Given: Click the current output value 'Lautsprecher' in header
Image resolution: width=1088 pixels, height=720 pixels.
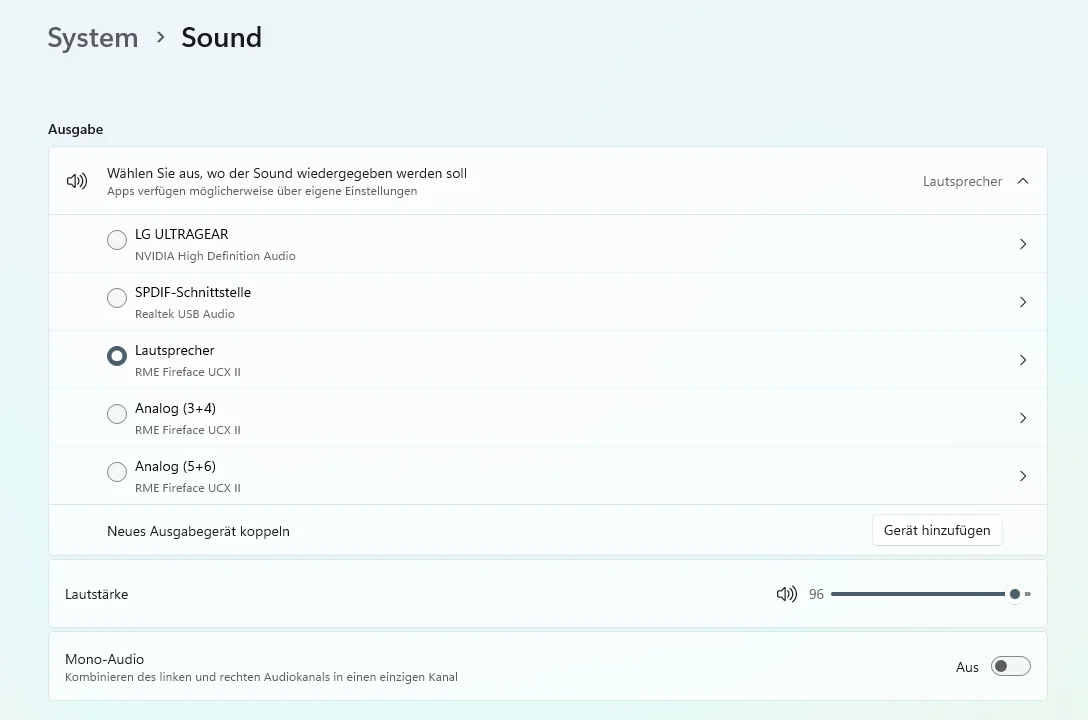Looking at the screenshot, I should tap(962, 182).
